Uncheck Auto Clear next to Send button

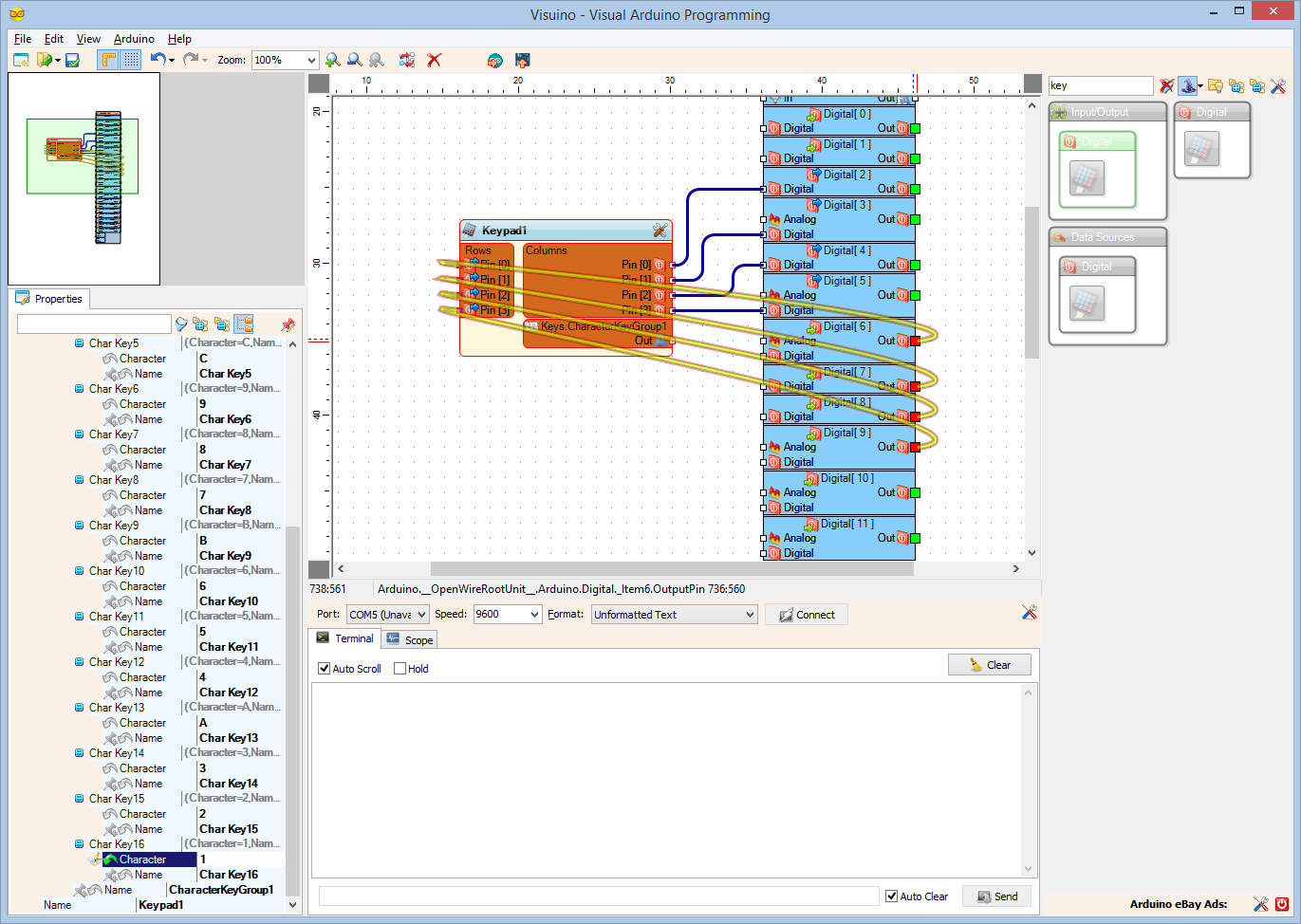coord(890,896)
